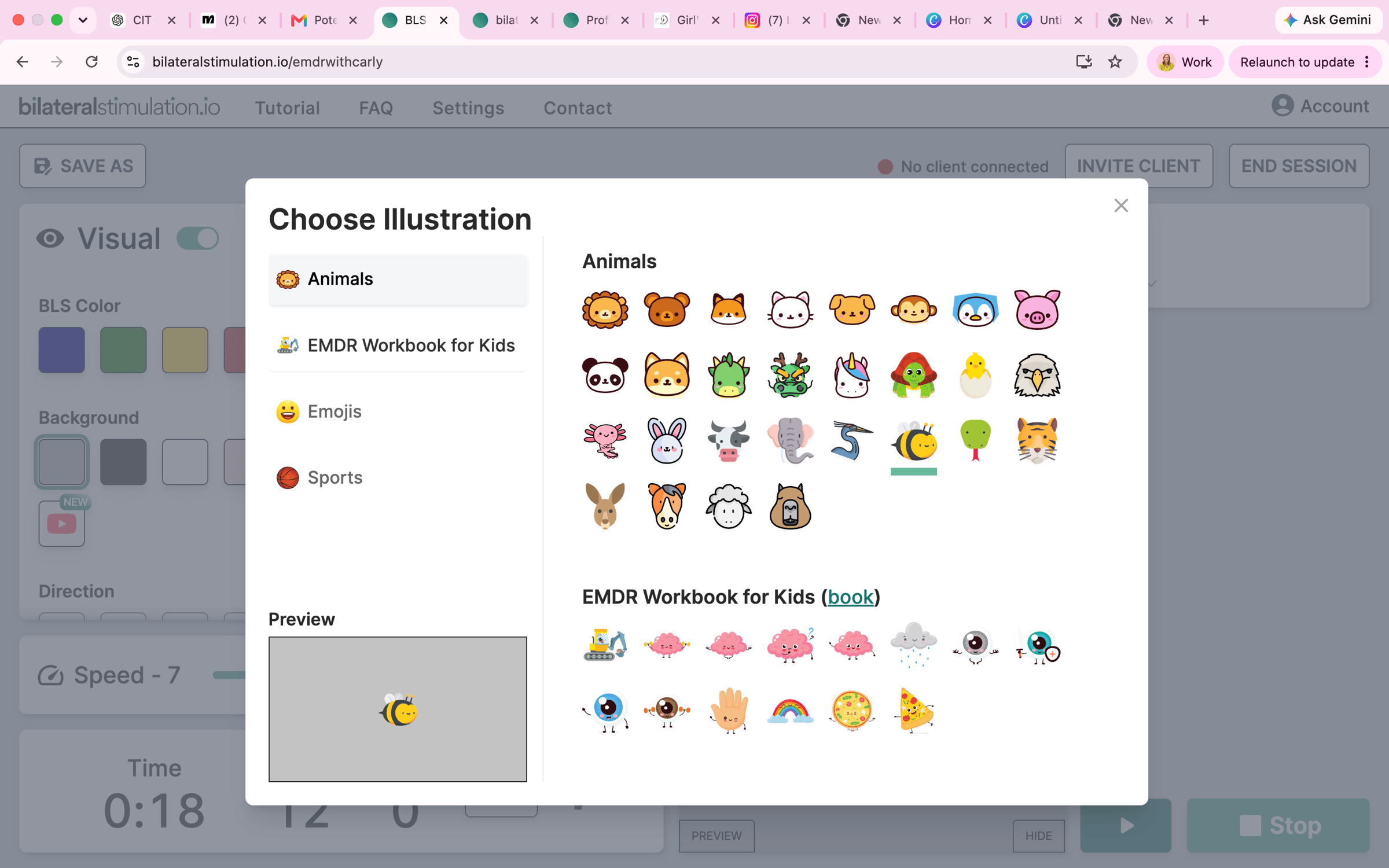Click the play button

(1126, 826)
